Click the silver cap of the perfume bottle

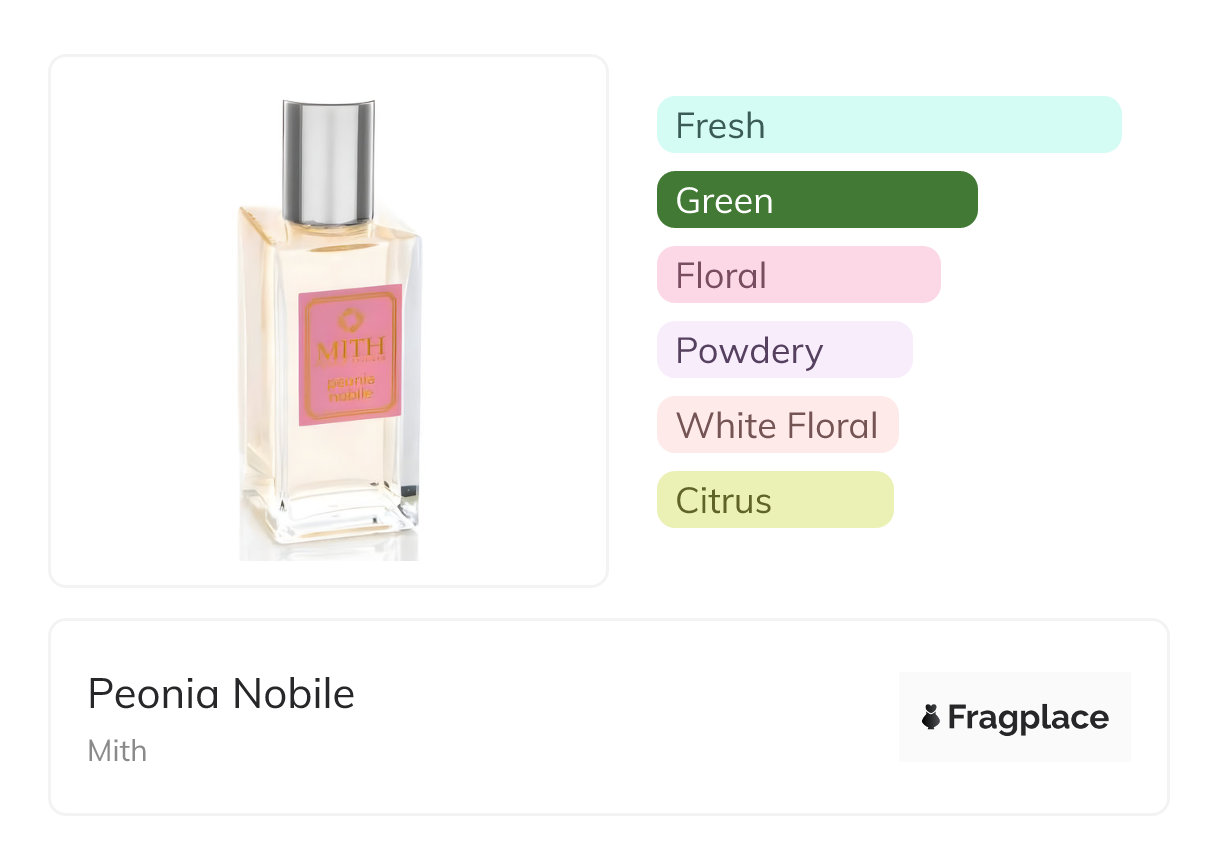point(328,158)
